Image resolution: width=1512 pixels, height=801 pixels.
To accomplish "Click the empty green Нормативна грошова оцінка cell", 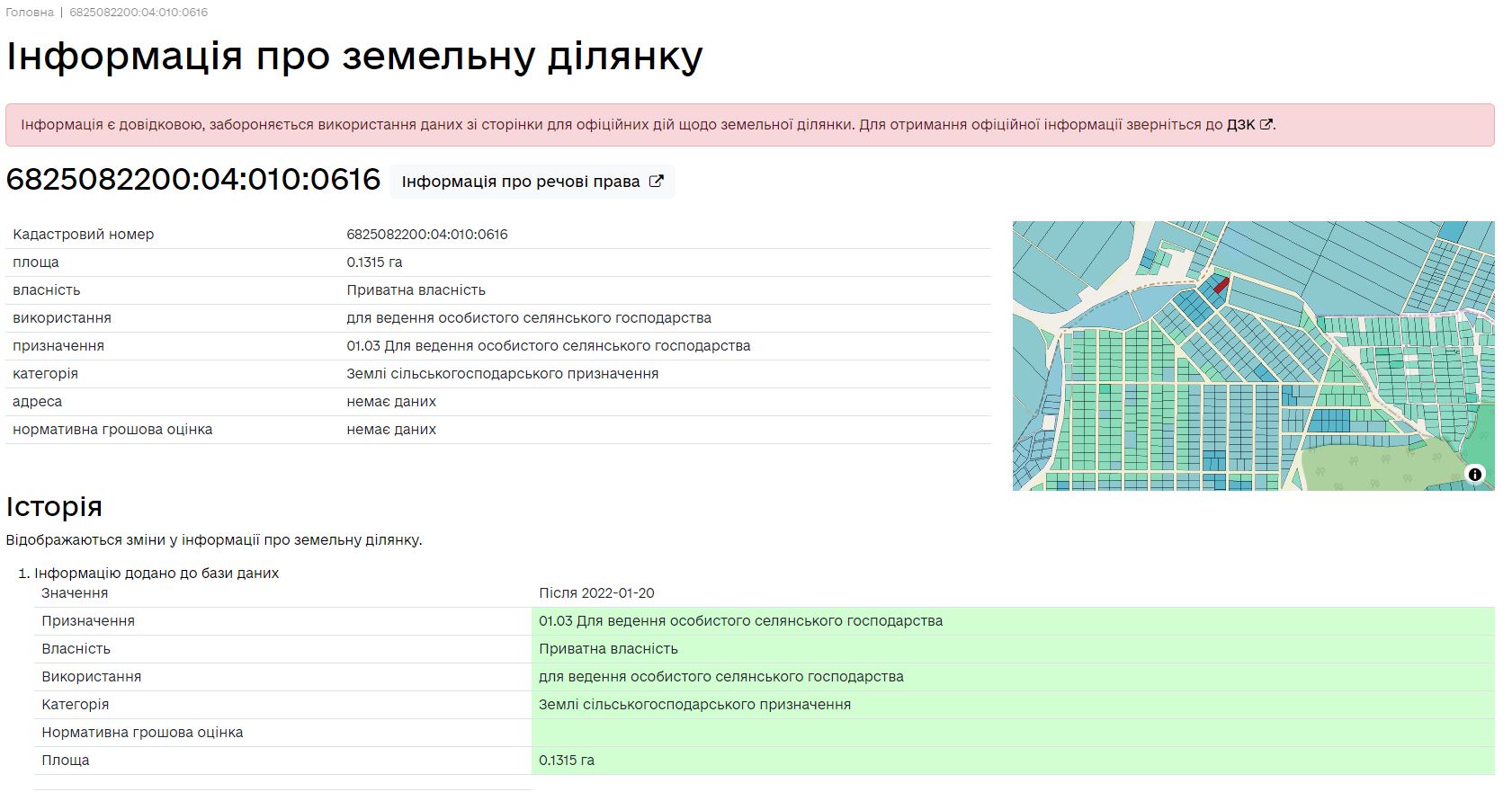I will click(x=1012, y=733).
